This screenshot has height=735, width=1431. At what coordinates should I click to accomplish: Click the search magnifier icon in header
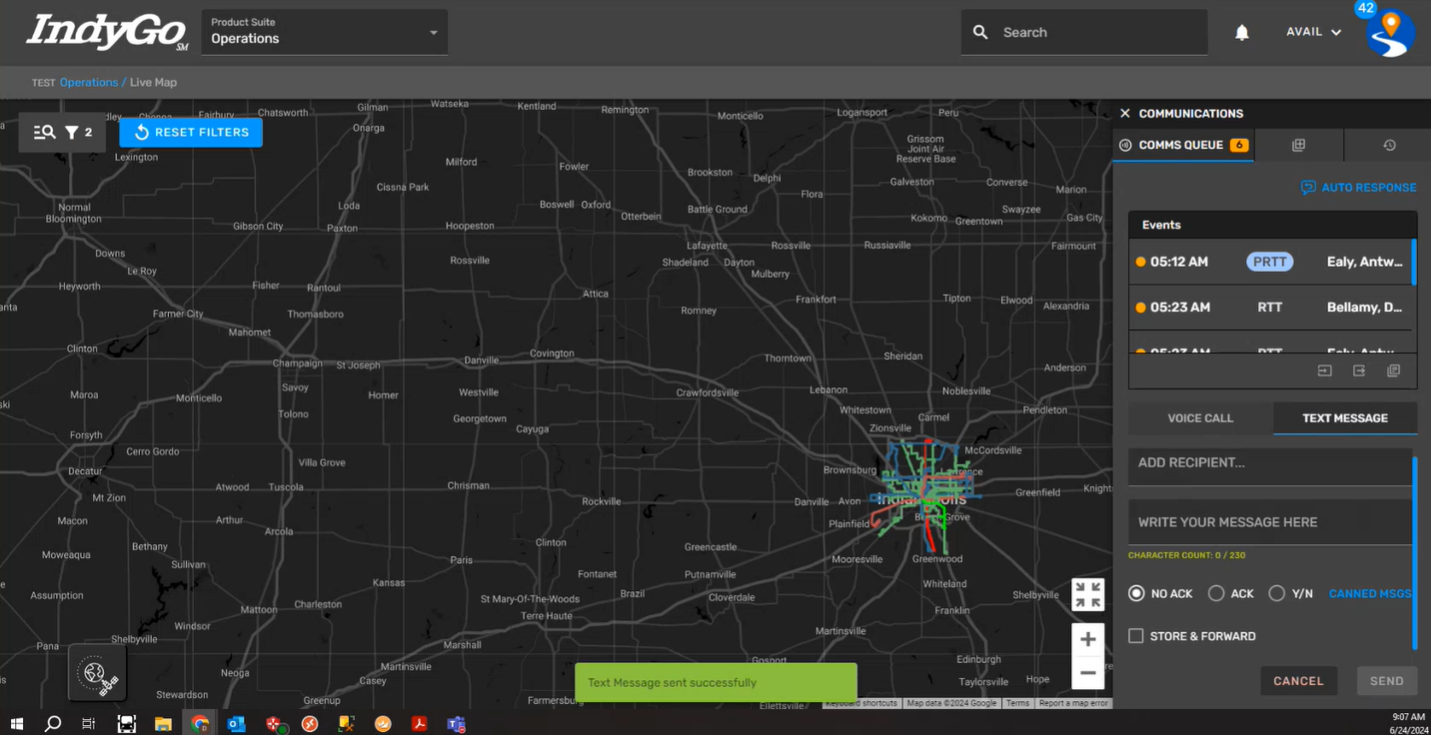pyautogui.click(x=981, y=32)
